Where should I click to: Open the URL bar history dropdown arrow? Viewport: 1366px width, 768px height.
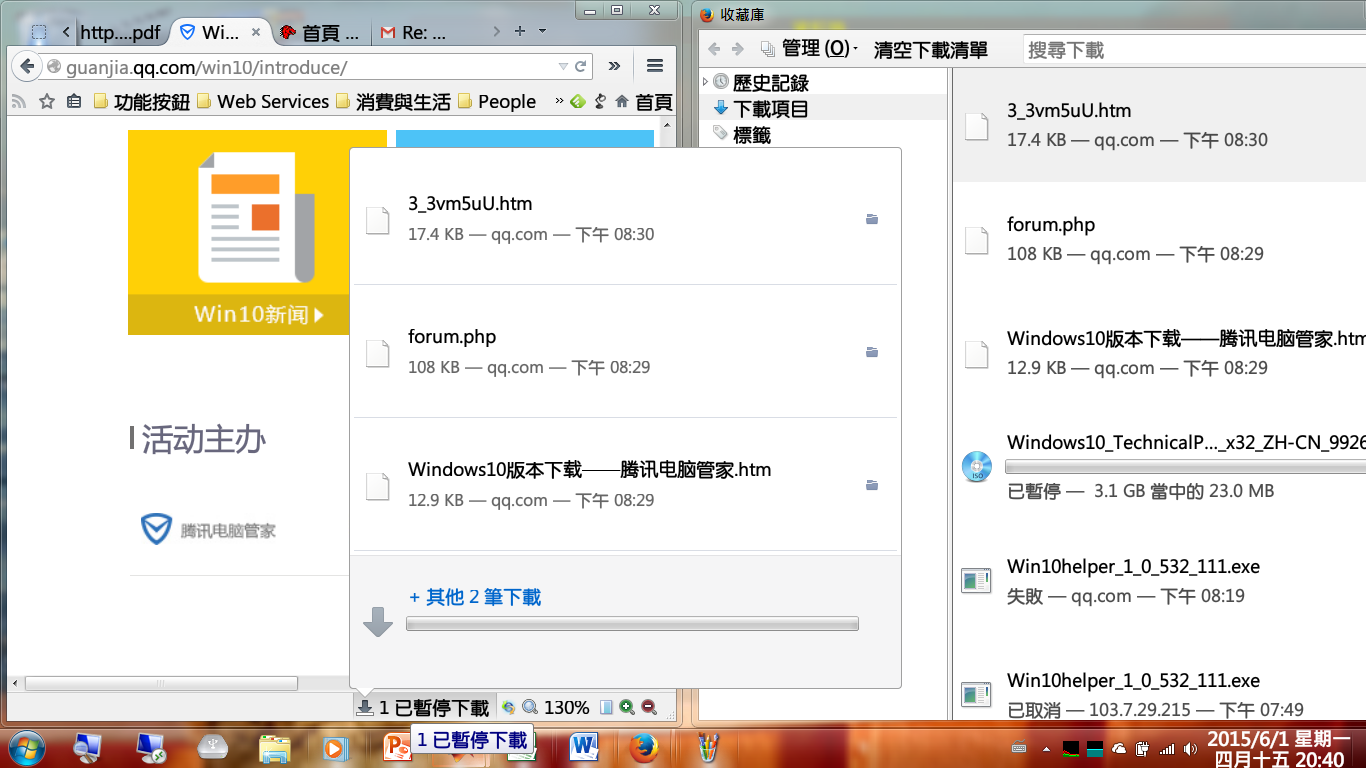(x=563, y=67)
